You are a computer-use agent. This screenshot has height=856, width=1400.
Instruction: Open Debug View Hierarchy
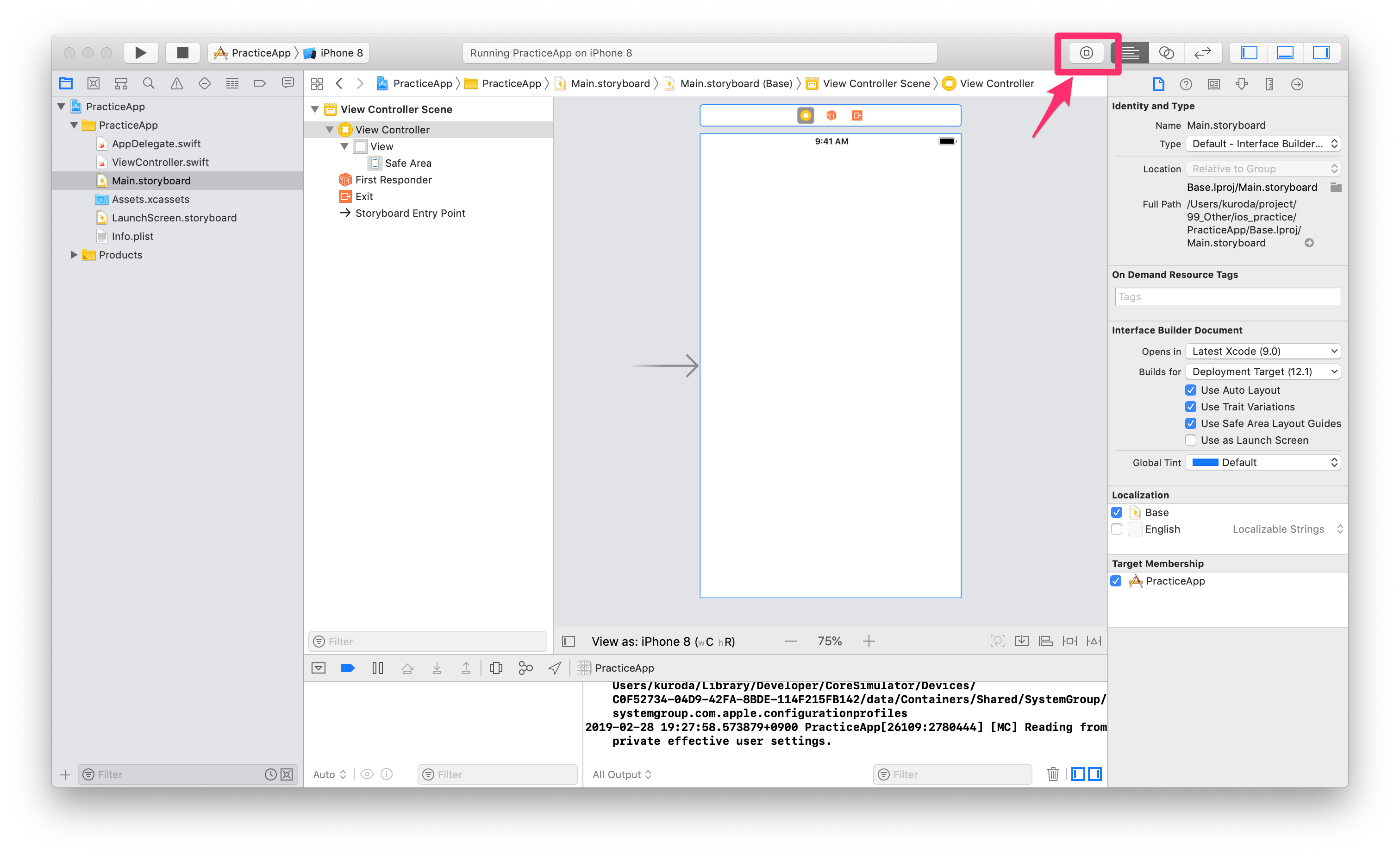[496, 668]
